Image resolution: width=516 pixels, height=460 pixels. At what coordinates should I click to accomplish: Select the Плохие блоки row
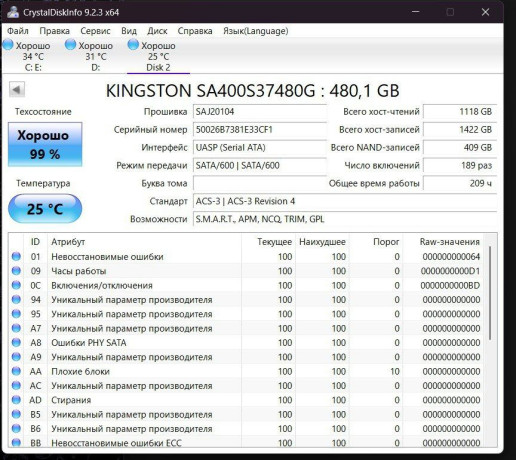(x=246, y=371)
